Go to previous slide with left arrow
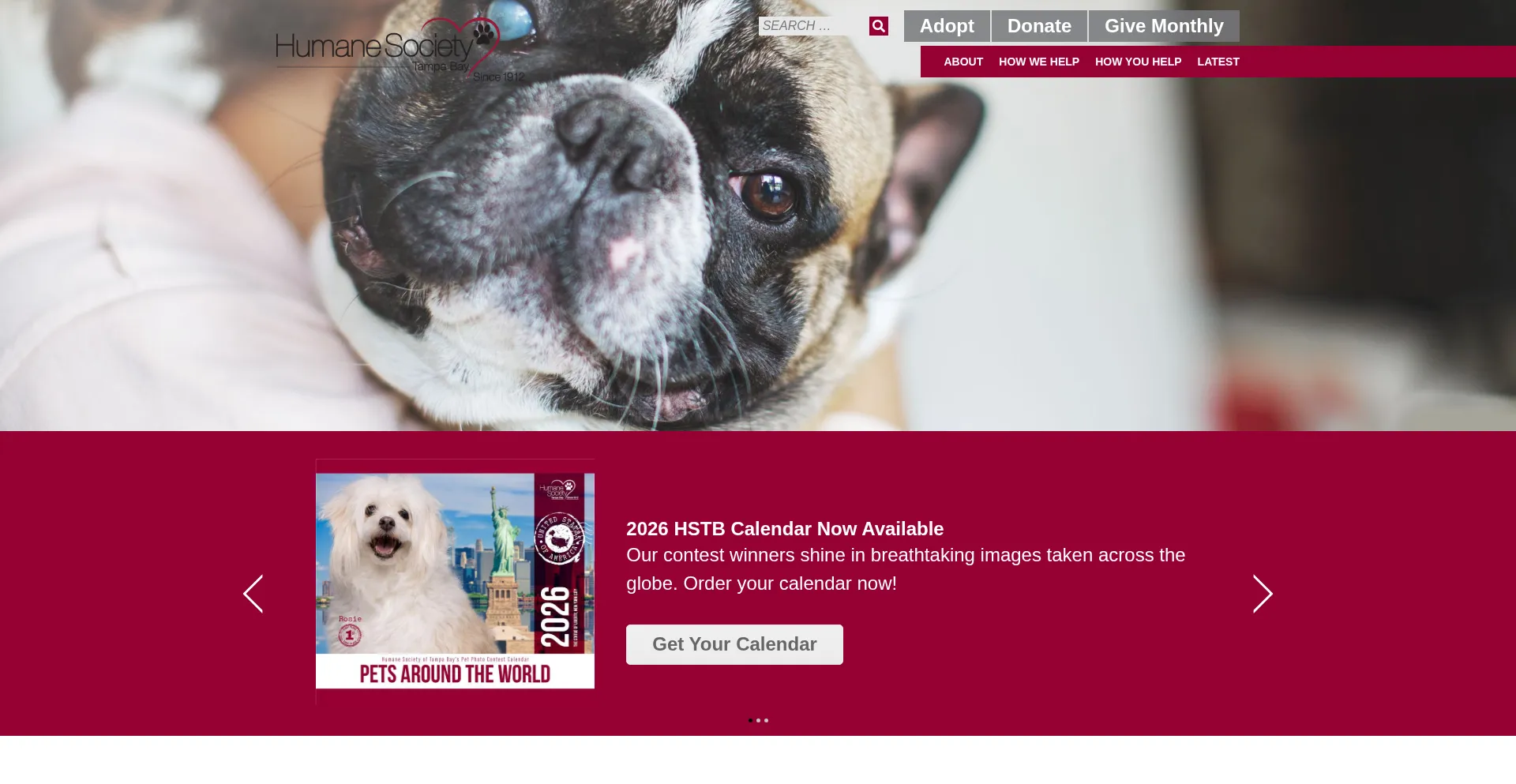This screenshot has width=1516, height=784. coord(253,594)
